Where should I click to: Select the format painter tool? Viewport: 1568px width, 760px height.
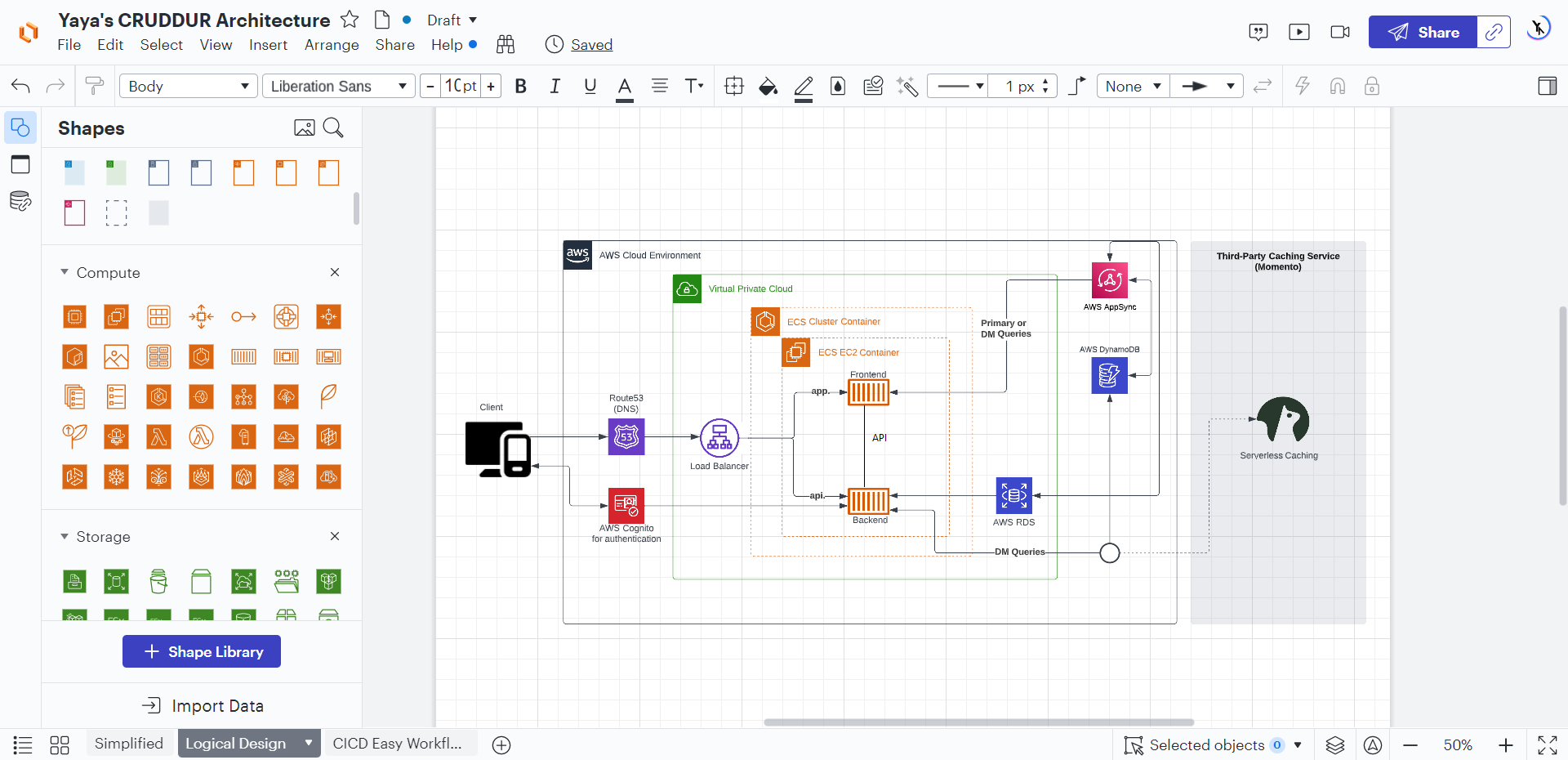click(95, 86)
